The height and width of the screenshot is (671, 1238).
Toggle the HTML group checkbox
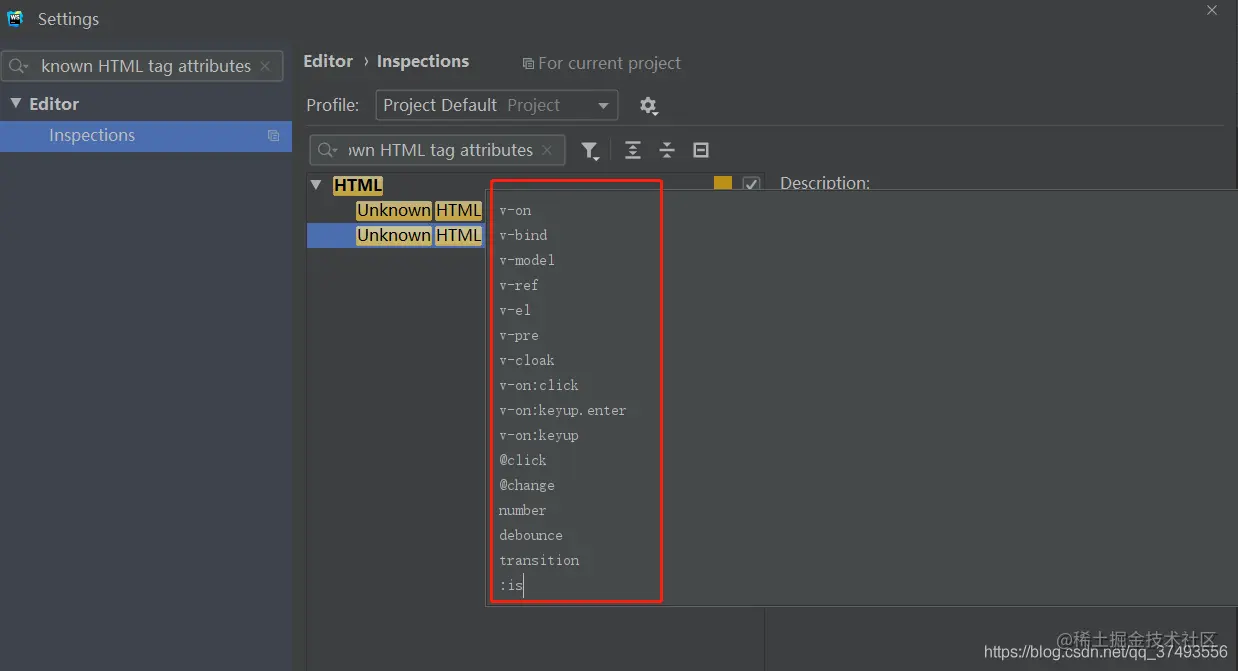coord(752,184)
